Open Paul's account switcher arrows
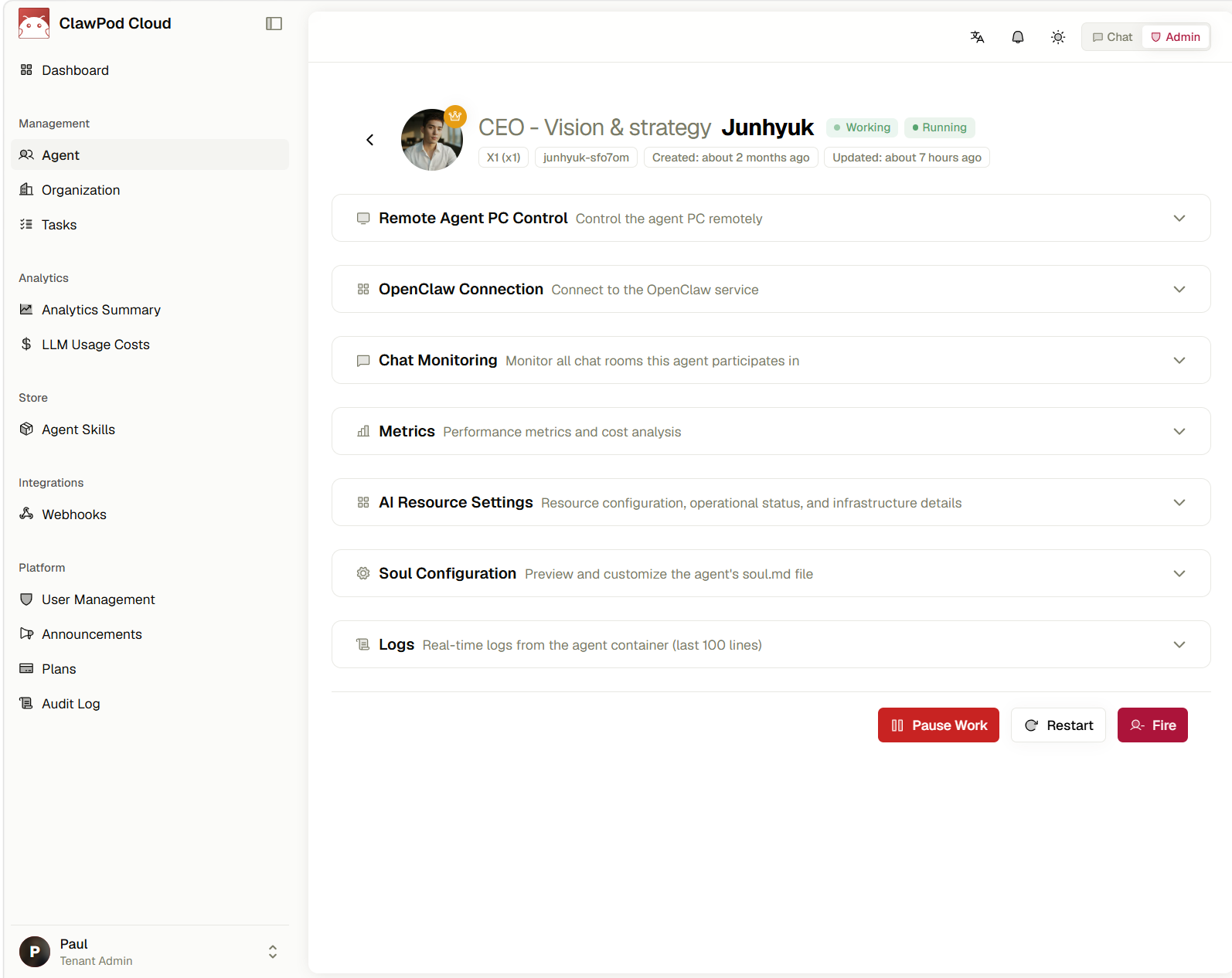Screen dimensions: 1232x978 tap(273, 952)
